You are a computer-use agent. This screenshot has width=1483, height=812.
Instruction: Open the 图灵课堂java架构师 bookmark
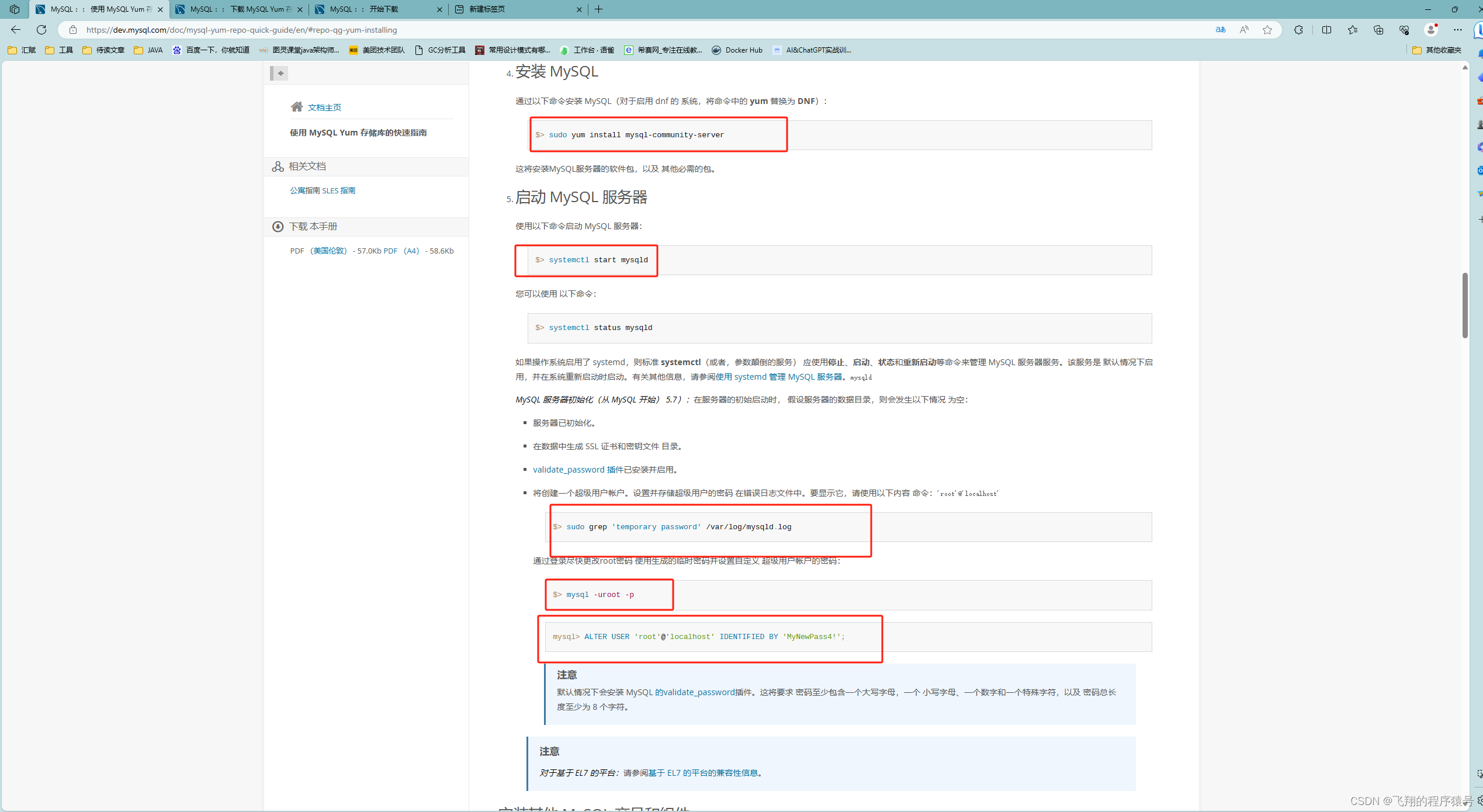coord(299,50)
